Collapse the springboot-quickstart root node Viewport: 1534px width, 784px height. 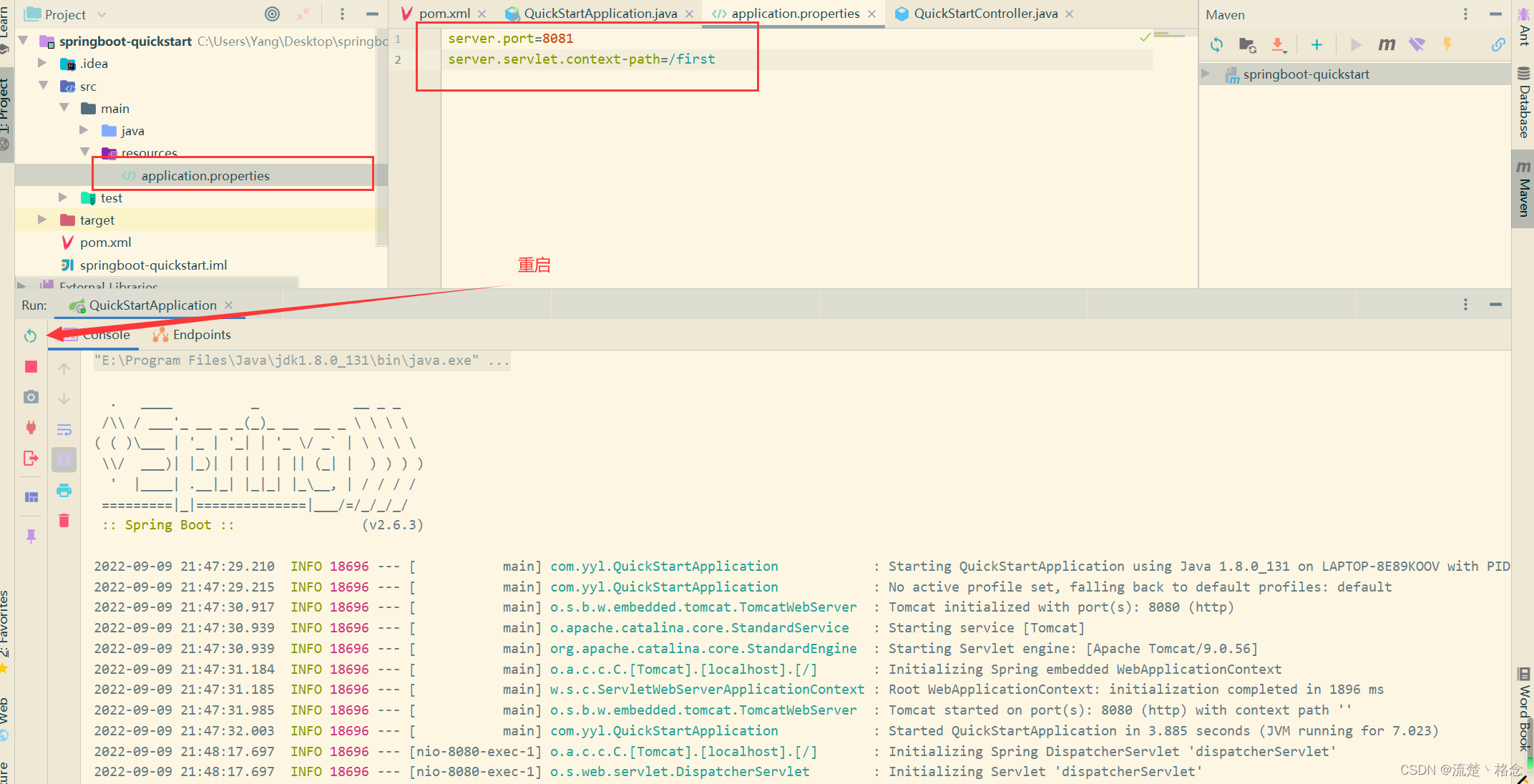[24, 40]
